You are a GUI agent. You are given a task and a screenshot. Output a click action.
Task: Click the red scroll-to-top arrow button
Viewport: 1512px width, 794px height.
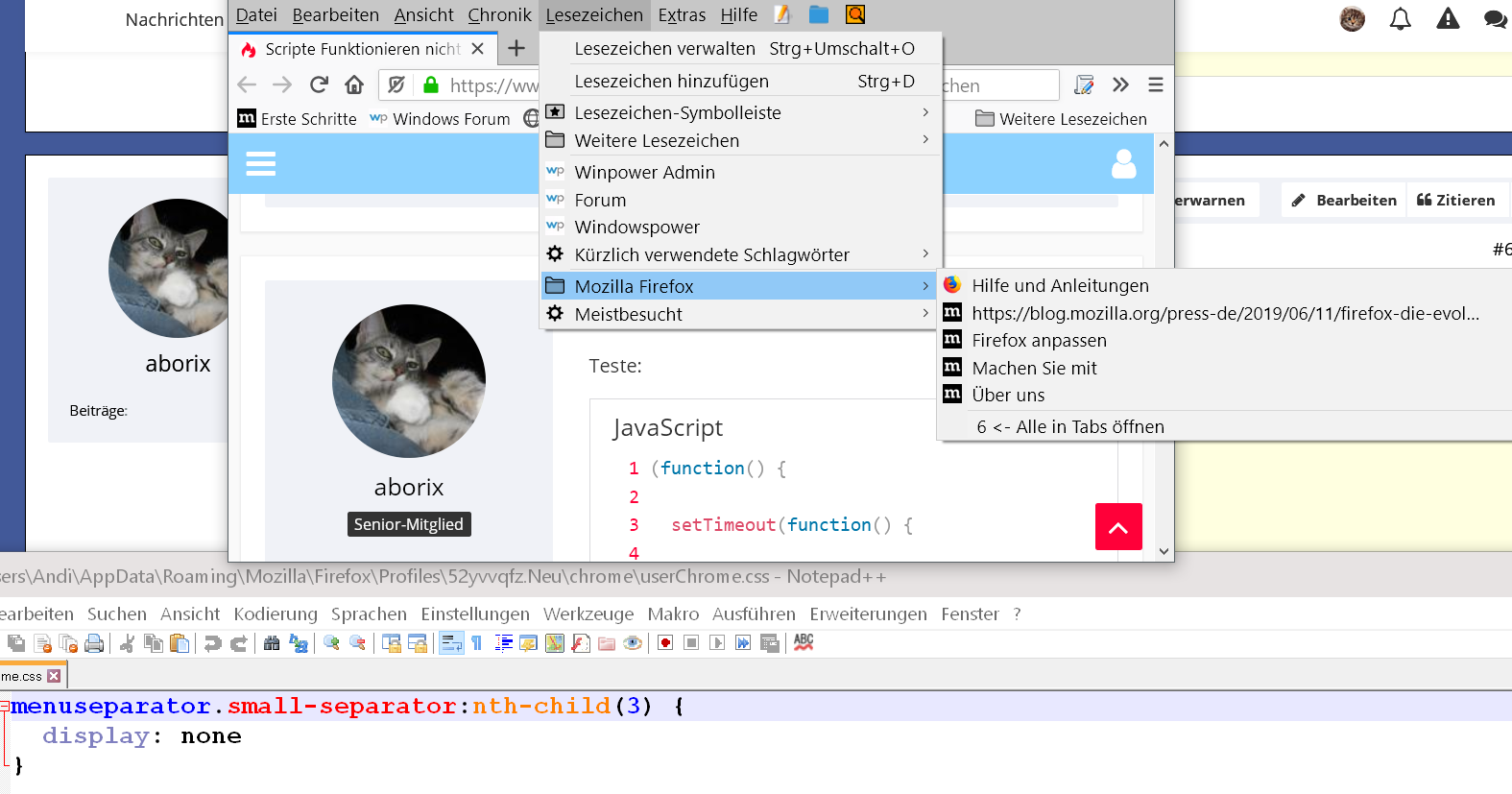coord(1118,527)
